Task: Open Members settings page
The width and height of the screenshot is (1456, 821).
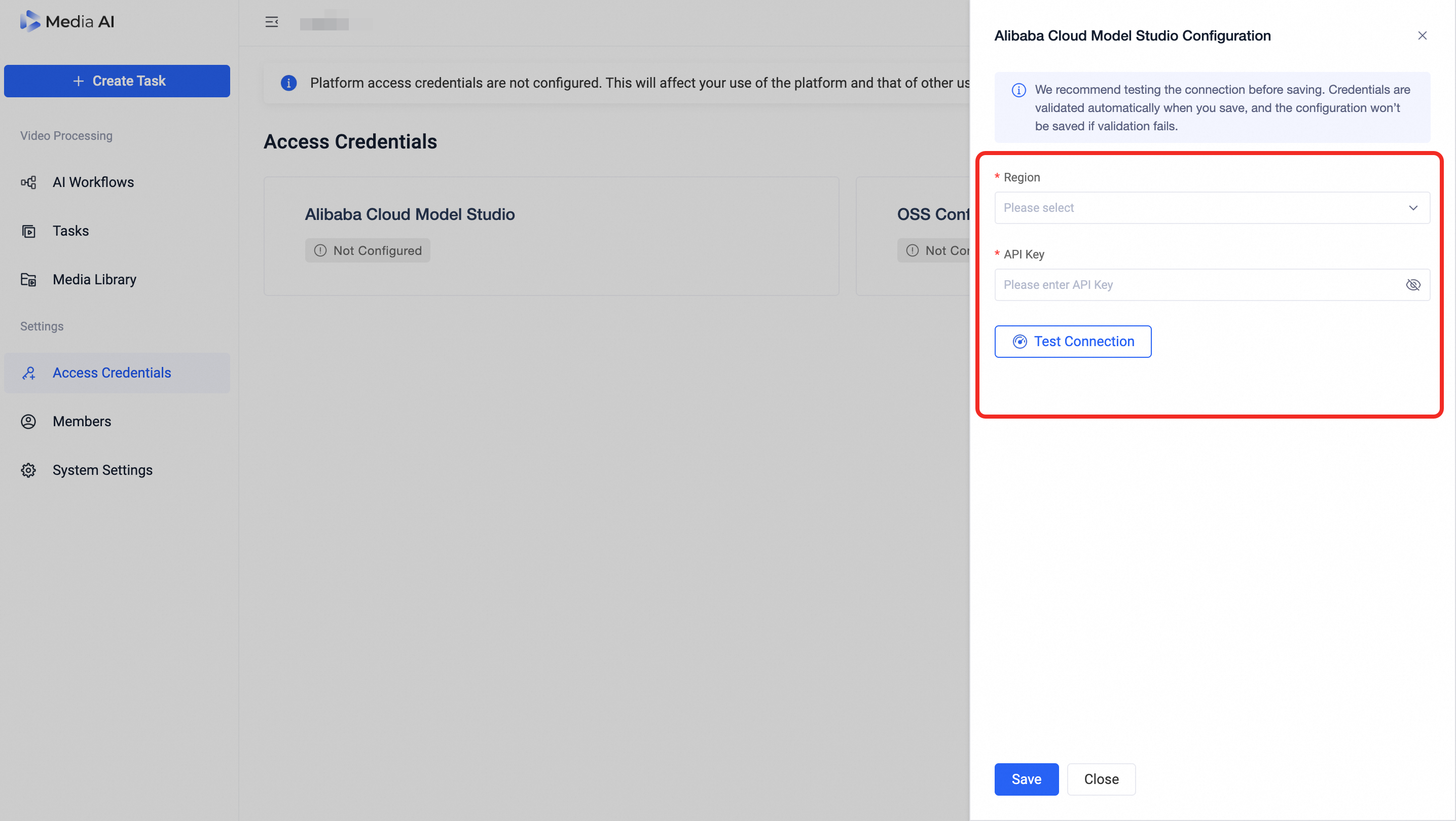Action: tap(117, 422)
